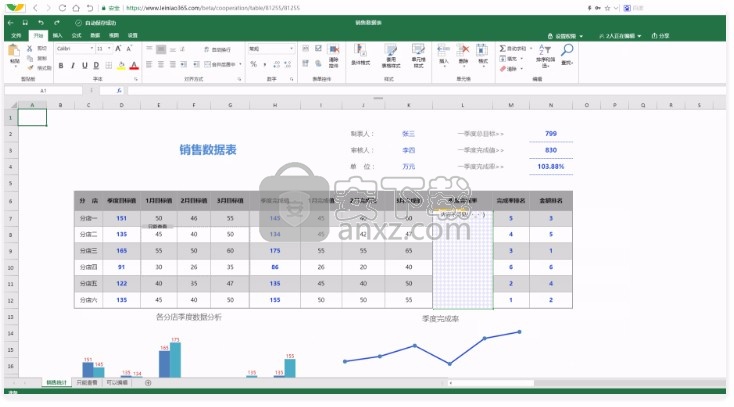734x407 pixels.
Task: Open the Find magnifier tool
Action: coord(568,51)
